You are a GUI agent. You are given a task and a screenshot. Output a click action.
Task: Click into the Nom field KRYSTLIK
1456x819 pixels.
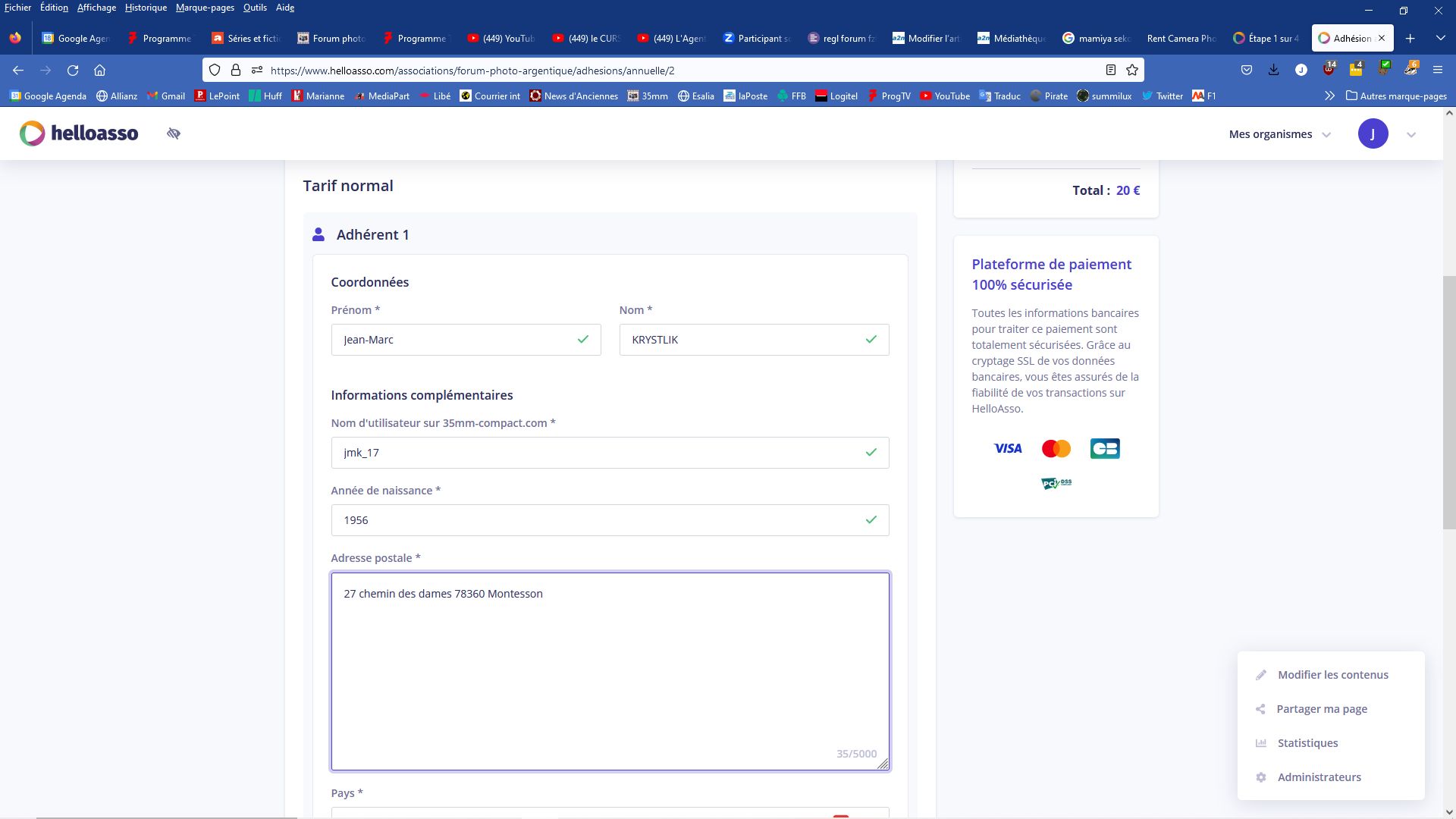[754, 340]
